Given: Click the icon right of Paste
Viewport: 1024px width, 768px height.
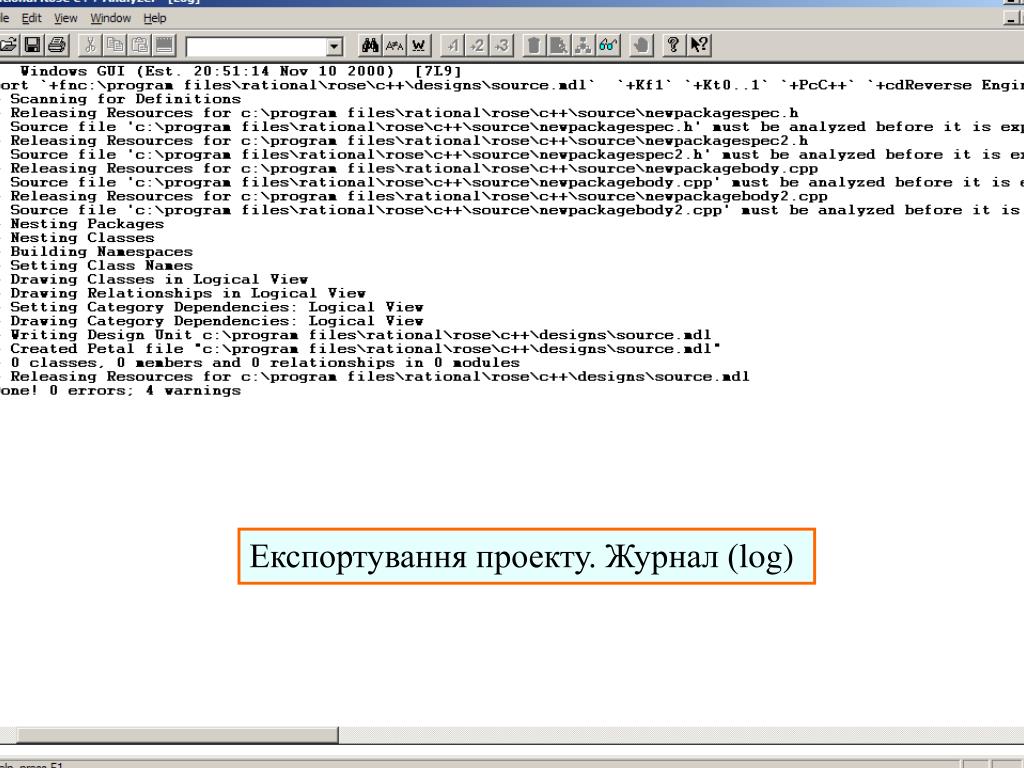Looking at the screenshot, I should (x=165, y=45).
